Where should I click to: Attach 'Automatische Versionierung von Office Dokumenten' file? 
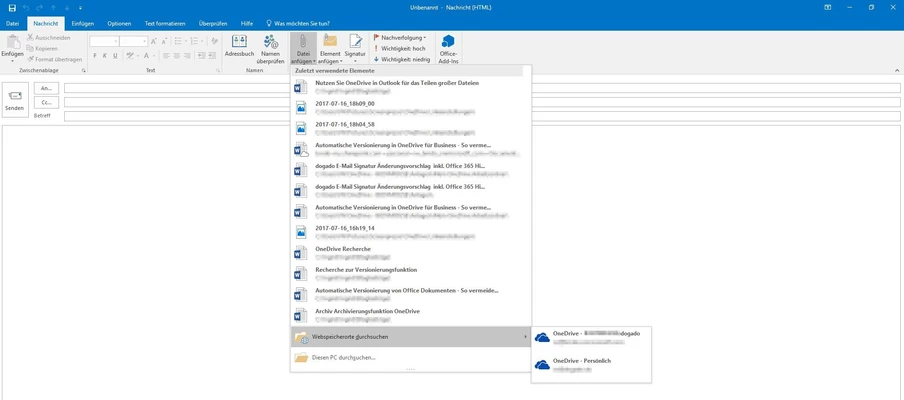(410, 294)
